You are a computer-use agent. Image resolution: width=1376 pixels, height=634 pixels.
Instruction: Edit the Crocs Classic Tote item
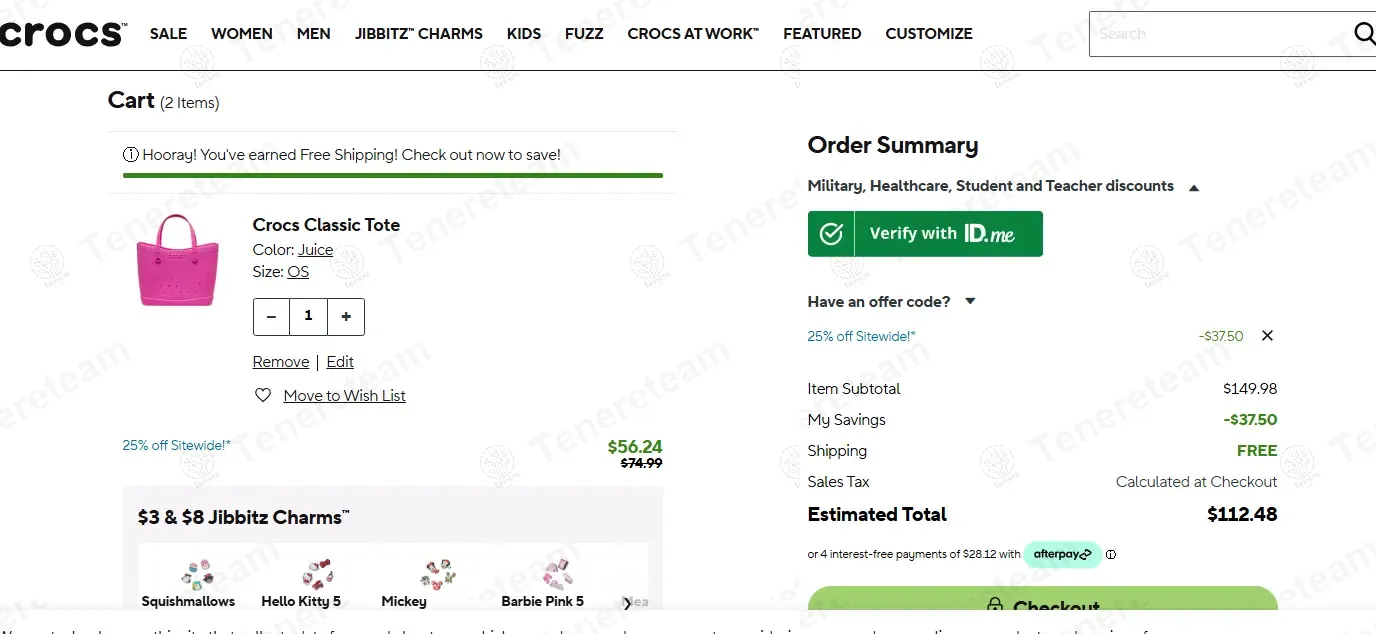340,361
